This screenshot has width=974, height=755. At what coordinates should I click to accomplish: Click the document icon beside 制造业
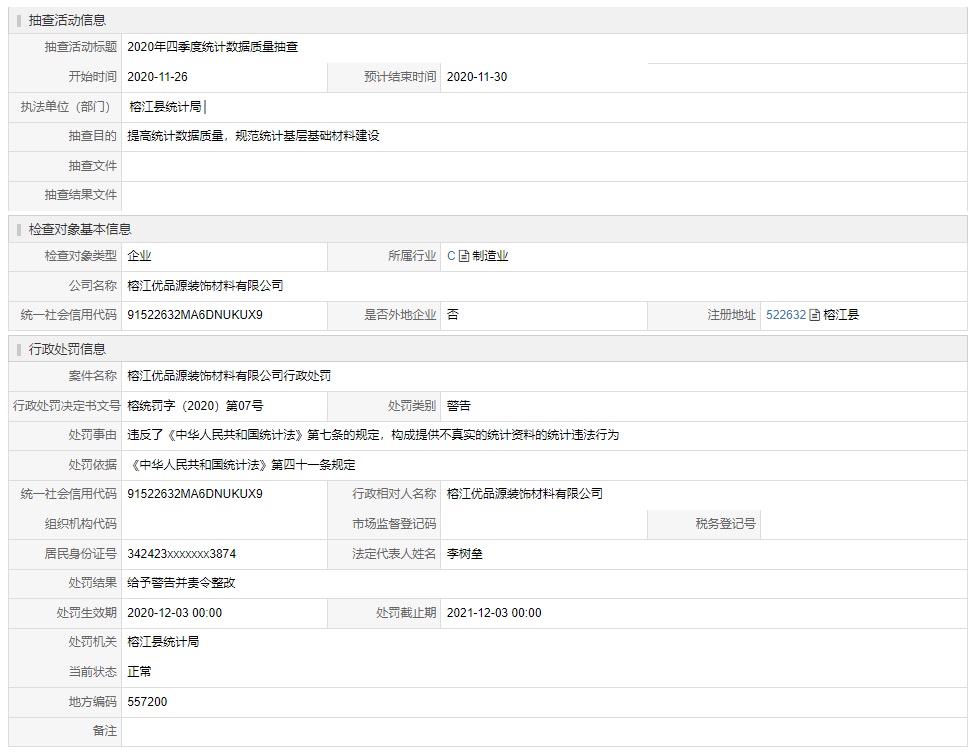pos(464,256)
